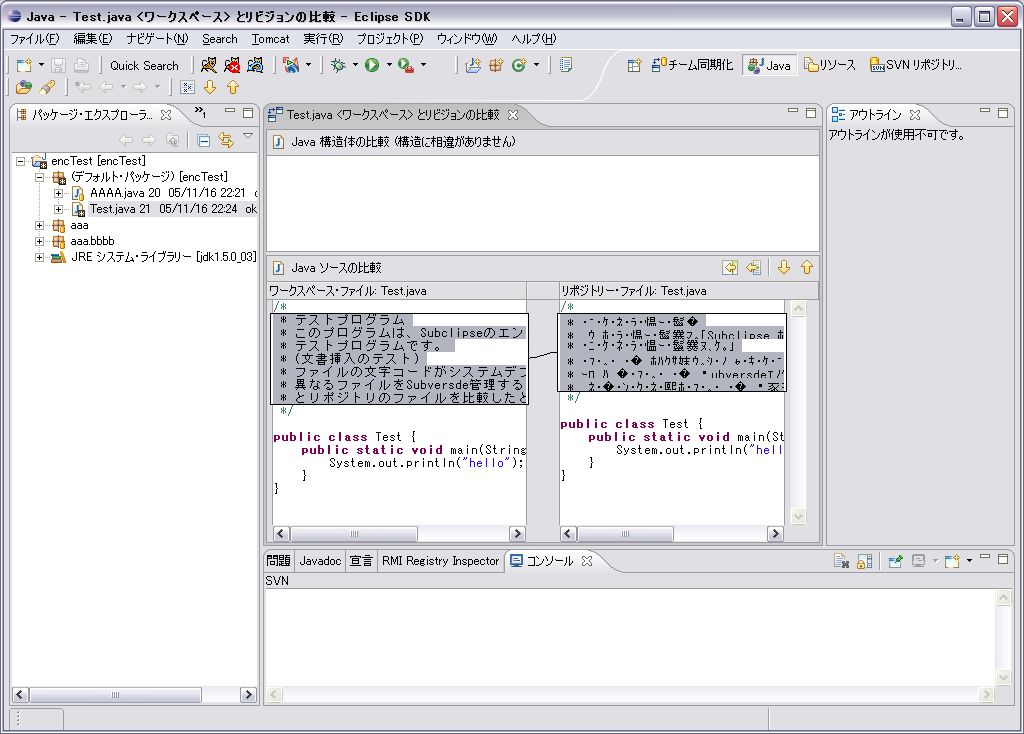This screenshot has width=1024, height=734.
Task: Open the 編集(E) menu
Action: pos(93,39)
